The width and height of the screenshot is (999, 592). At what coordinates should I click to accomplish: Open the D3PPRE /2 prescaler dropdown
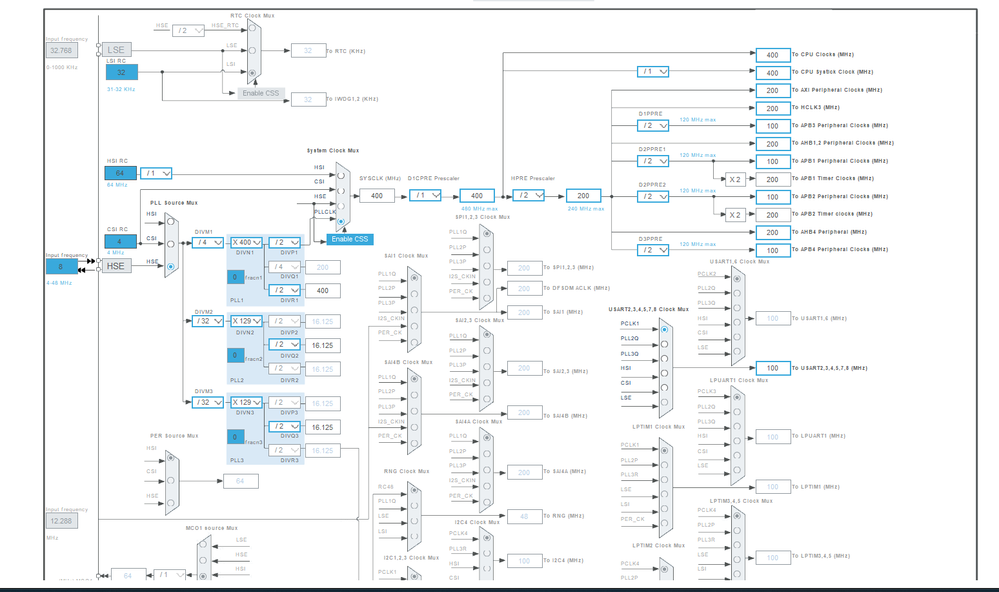coord(653,250)
